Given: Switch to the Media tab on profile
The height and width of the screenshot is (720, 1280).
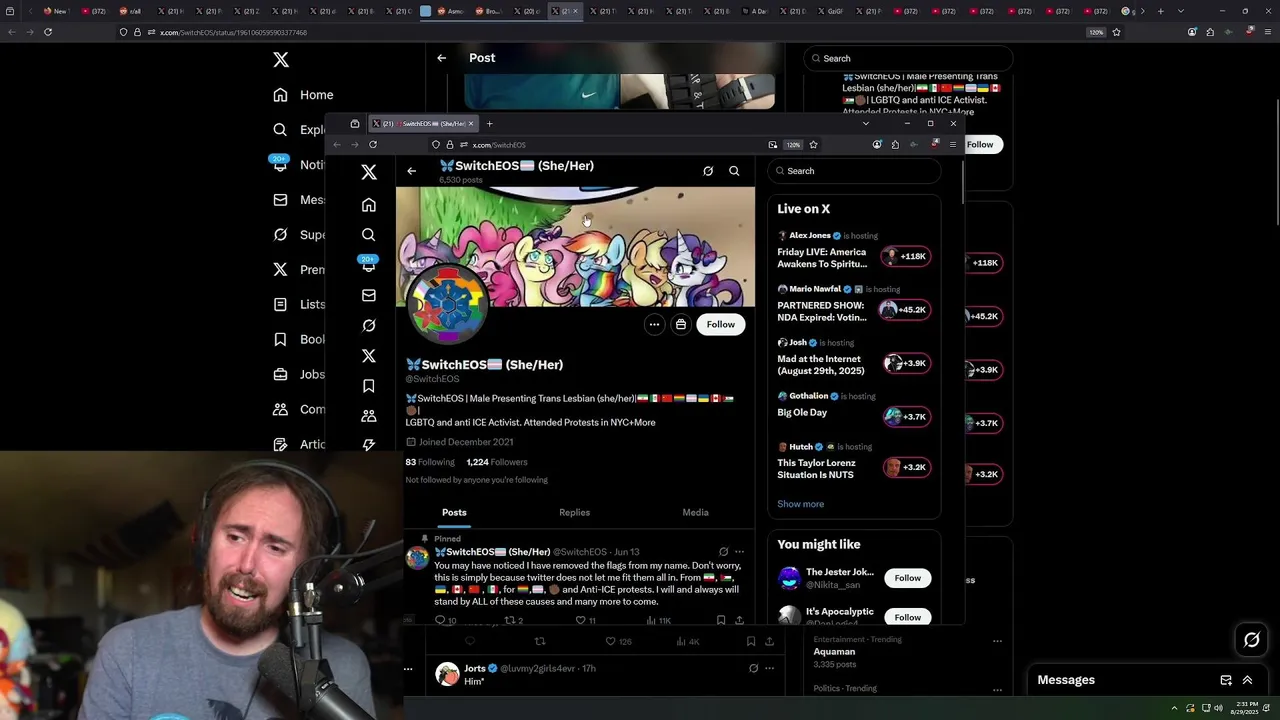Looking at the screenshot, I should (x=695, y=512).
